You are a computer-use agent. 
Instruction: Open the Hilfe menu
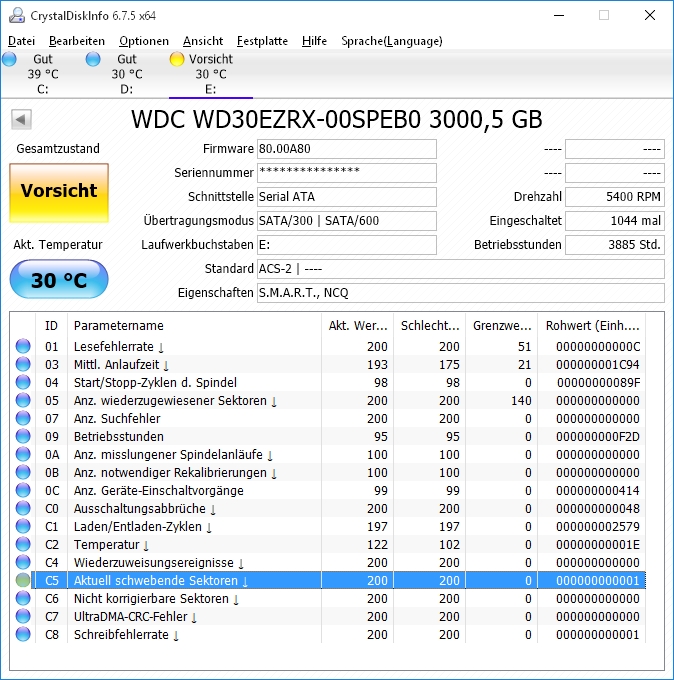click(x=314, y=41)
